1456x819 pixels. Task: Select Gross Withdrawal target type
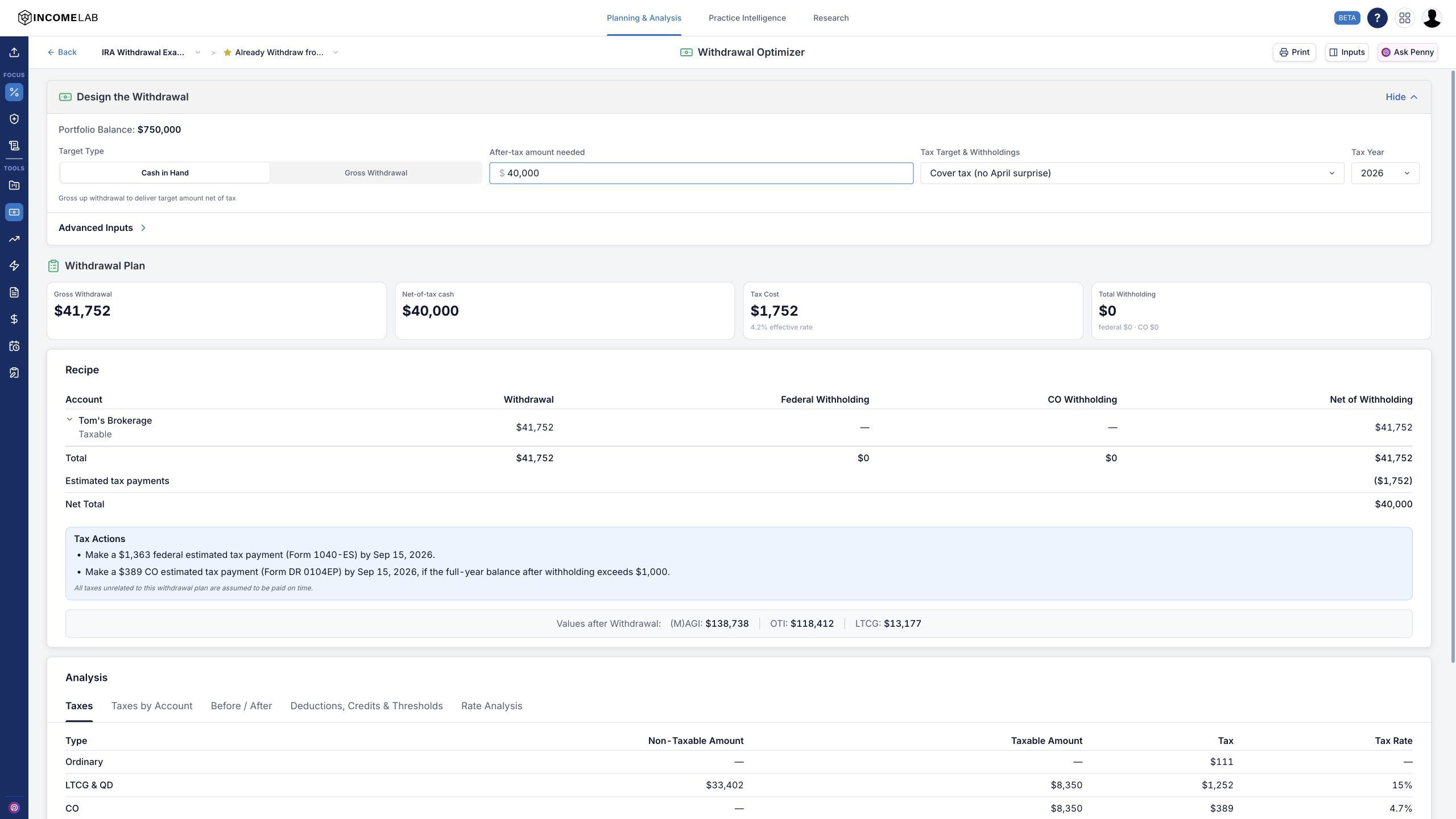376,173
